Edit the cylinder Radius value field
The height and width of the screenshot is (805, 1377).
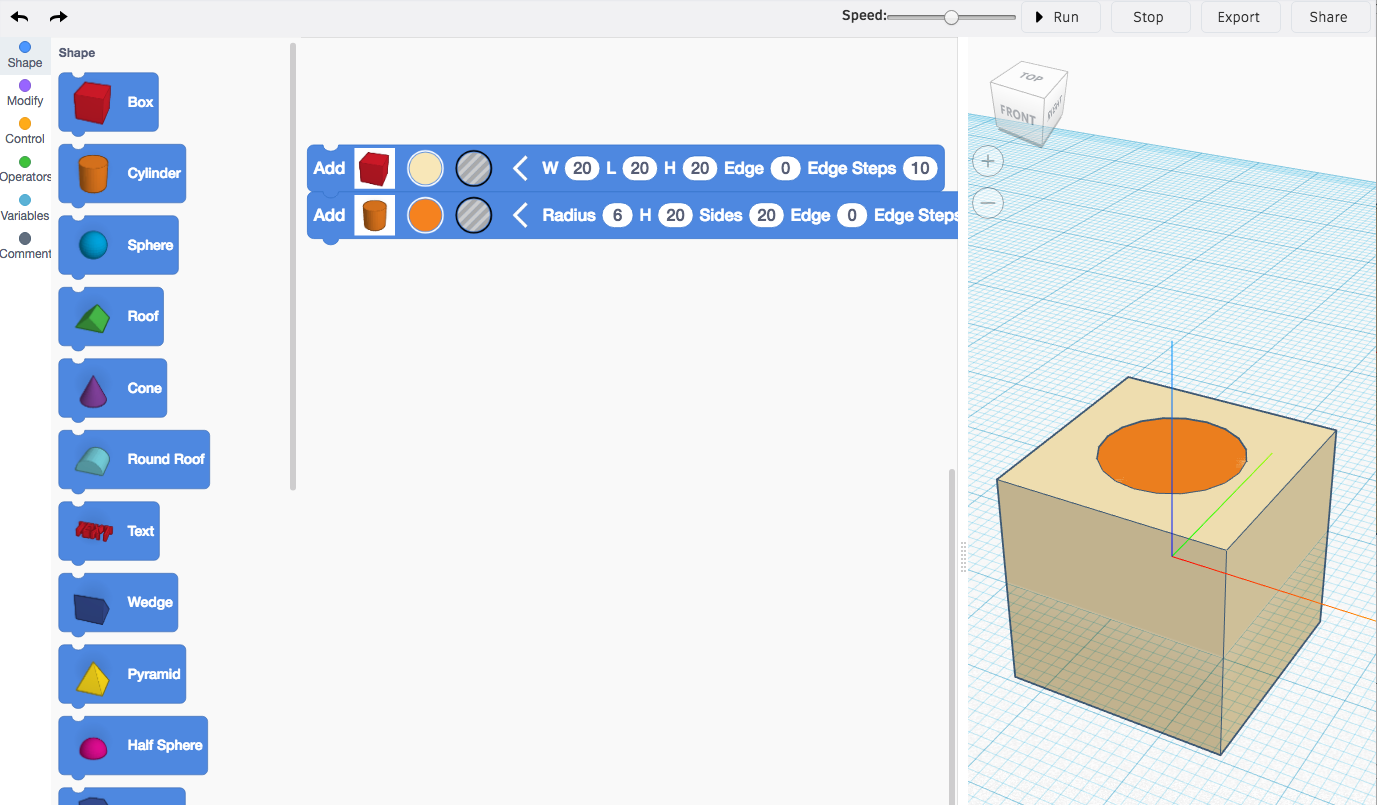(617, 215)
